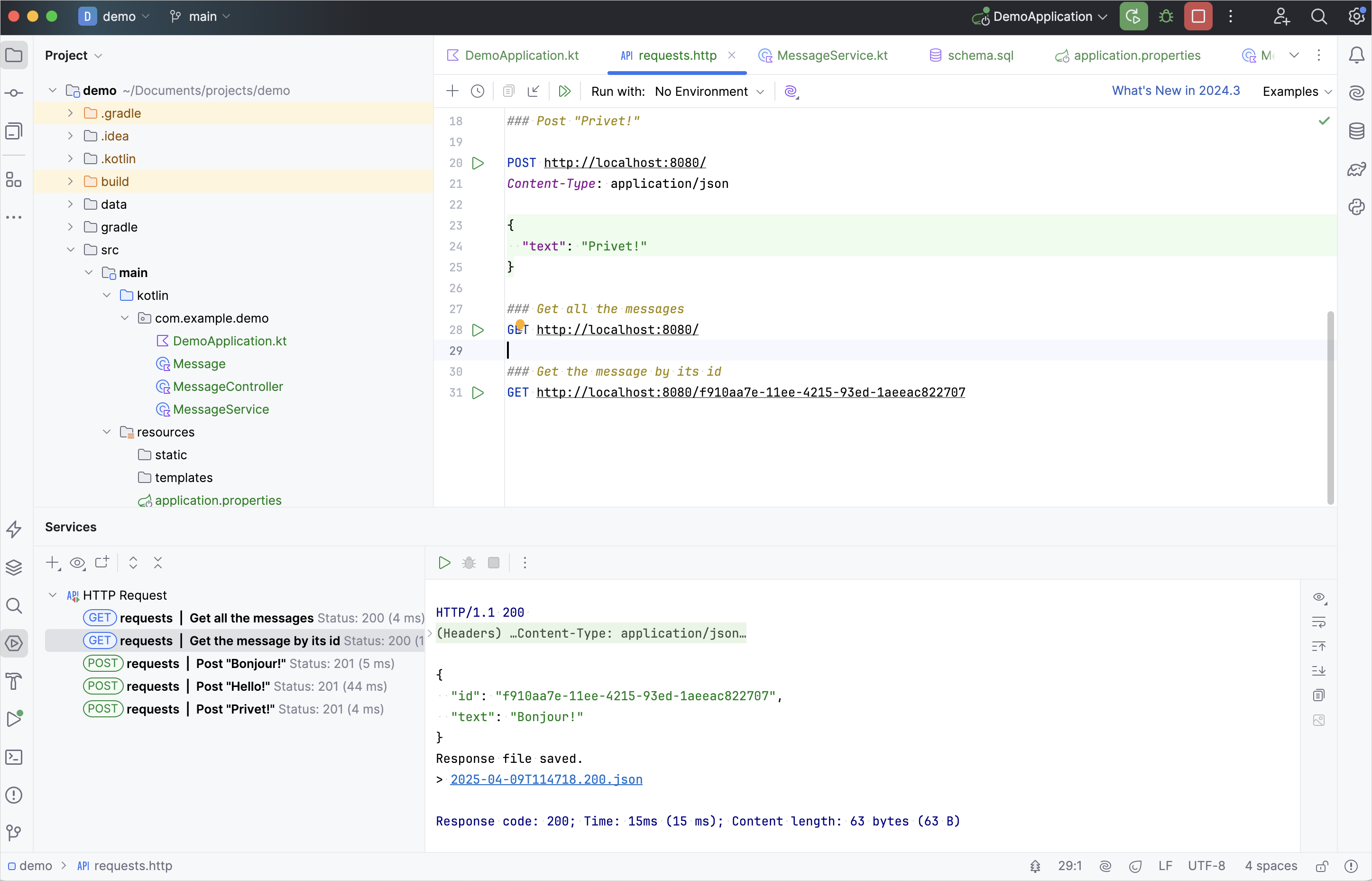Open the request history clock icon

pyautogui.click(x=478, y=92)
